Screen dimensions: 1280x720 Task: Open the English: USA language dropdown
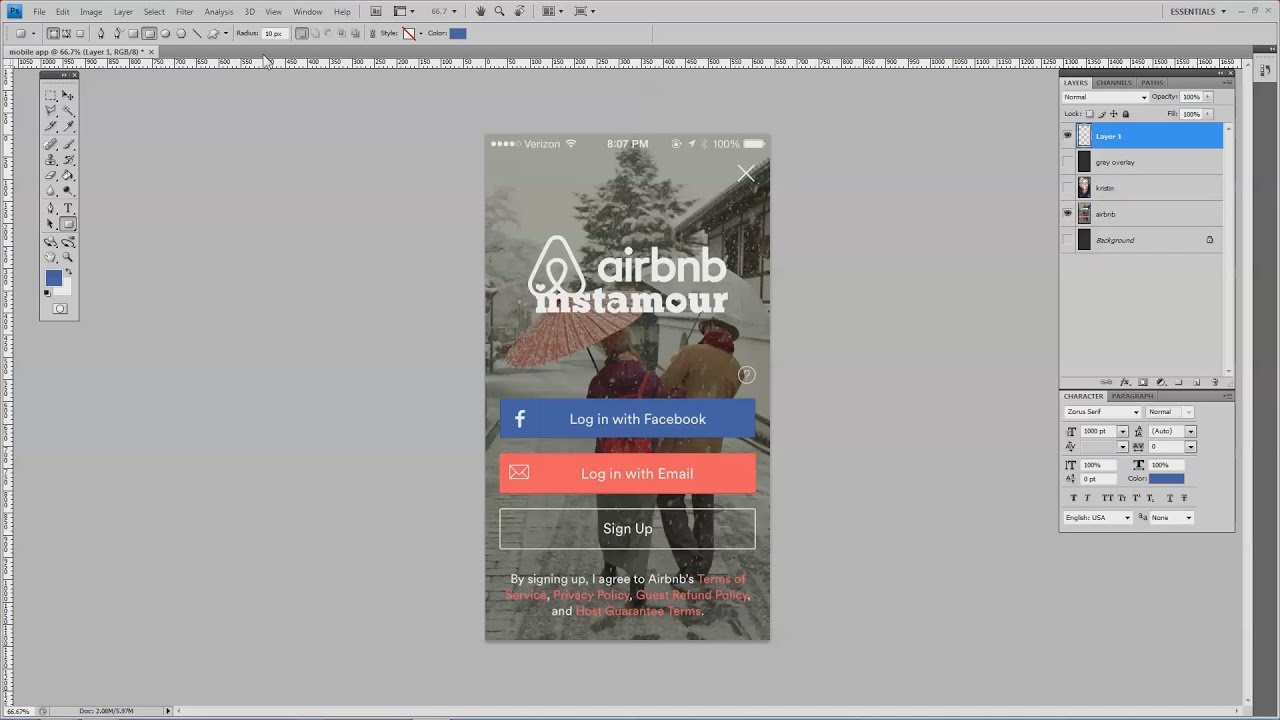1098,517
